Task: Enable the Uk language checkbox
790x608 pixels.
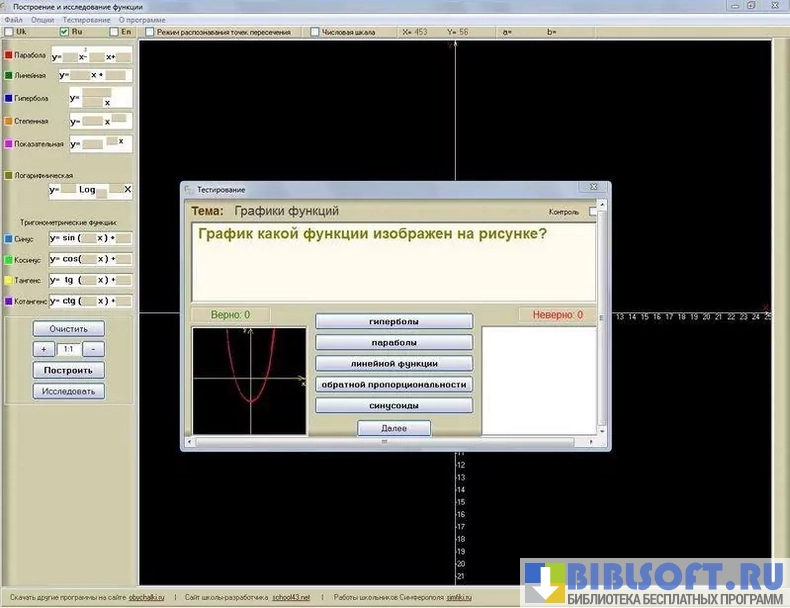Action: pos(9,32)
